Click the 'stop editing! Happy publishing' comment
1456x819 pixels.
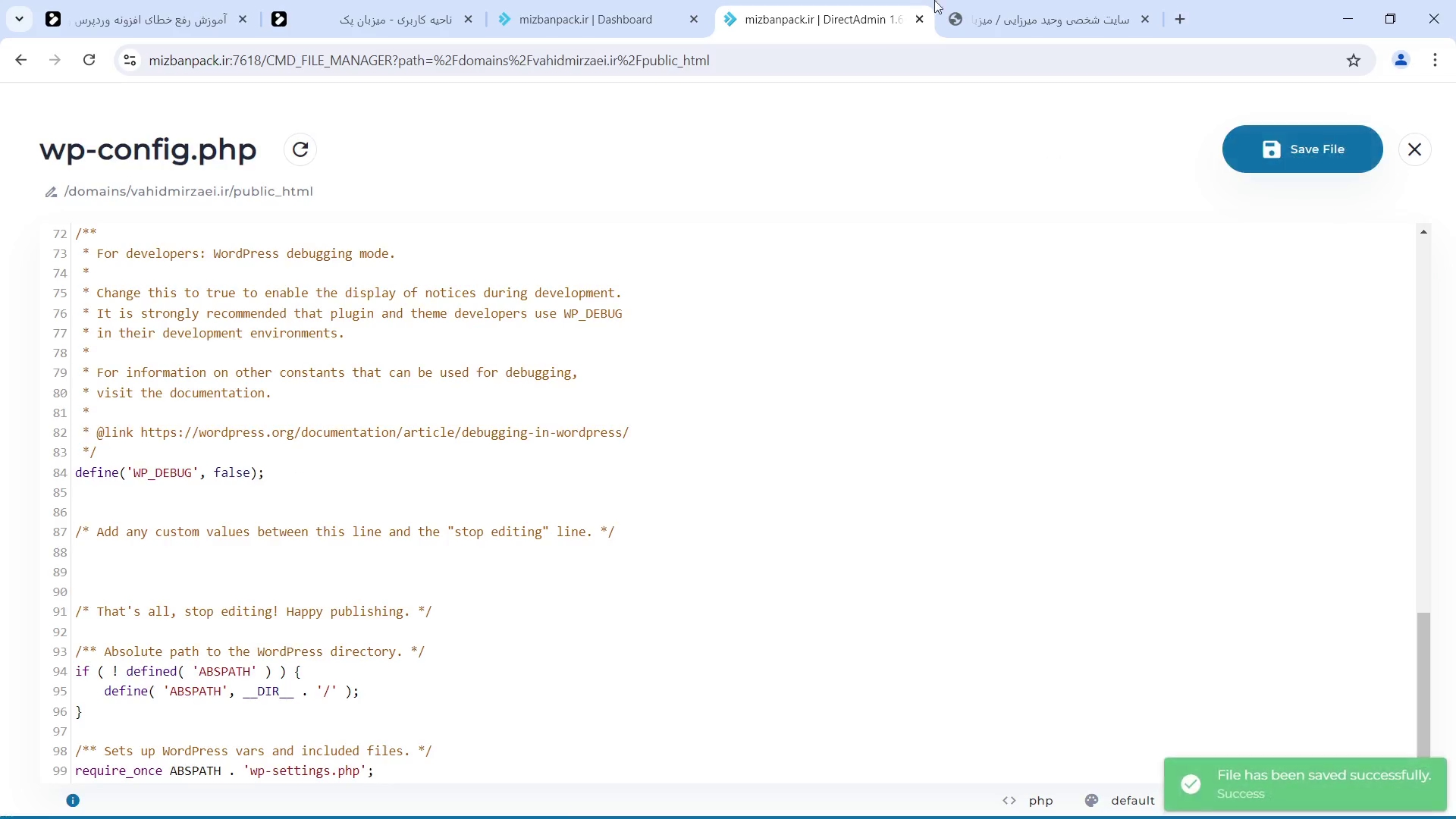tap(253, 612)
